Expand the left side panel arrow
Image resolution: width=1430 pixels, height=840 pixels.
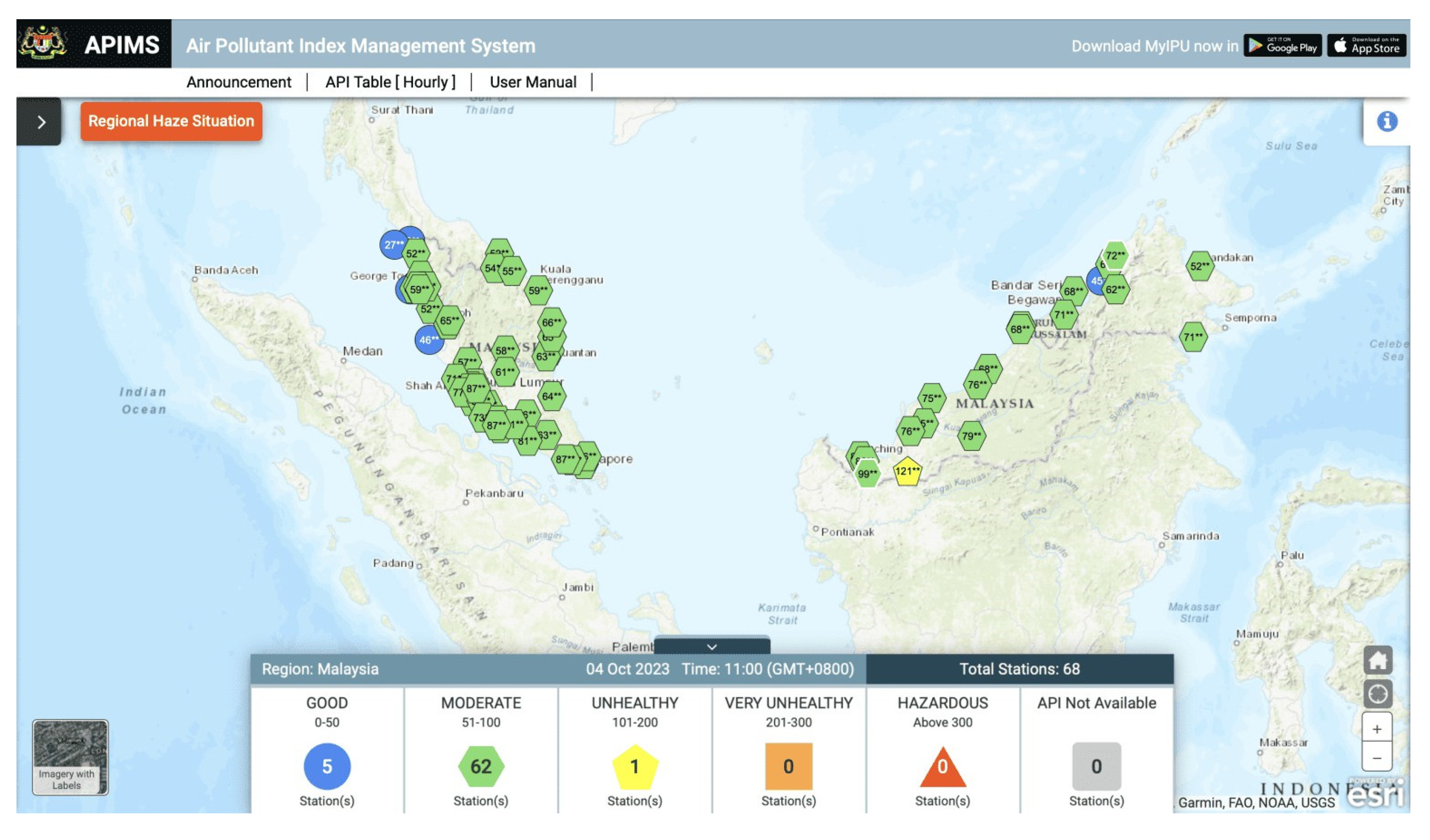(40, 122)
